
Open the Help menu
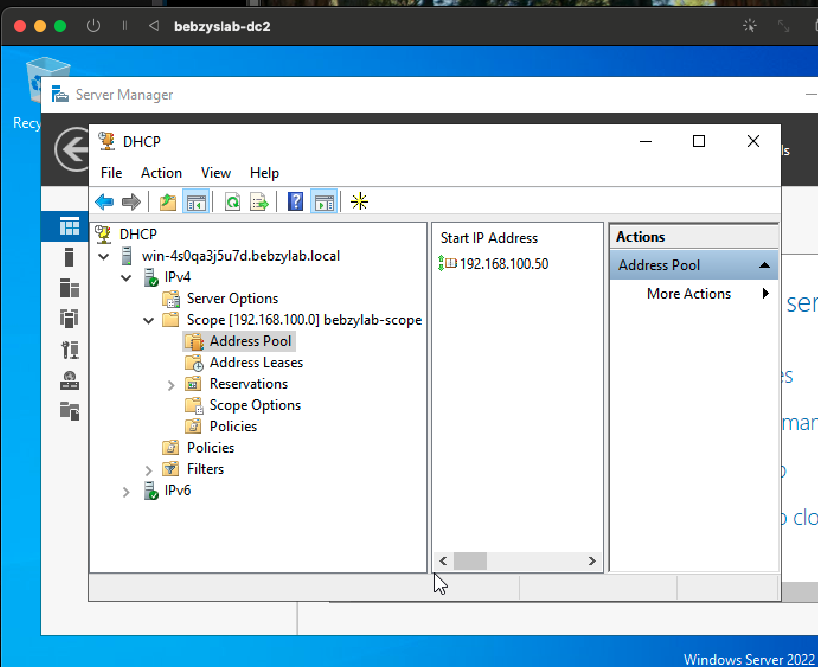click(x=264, y=173)
